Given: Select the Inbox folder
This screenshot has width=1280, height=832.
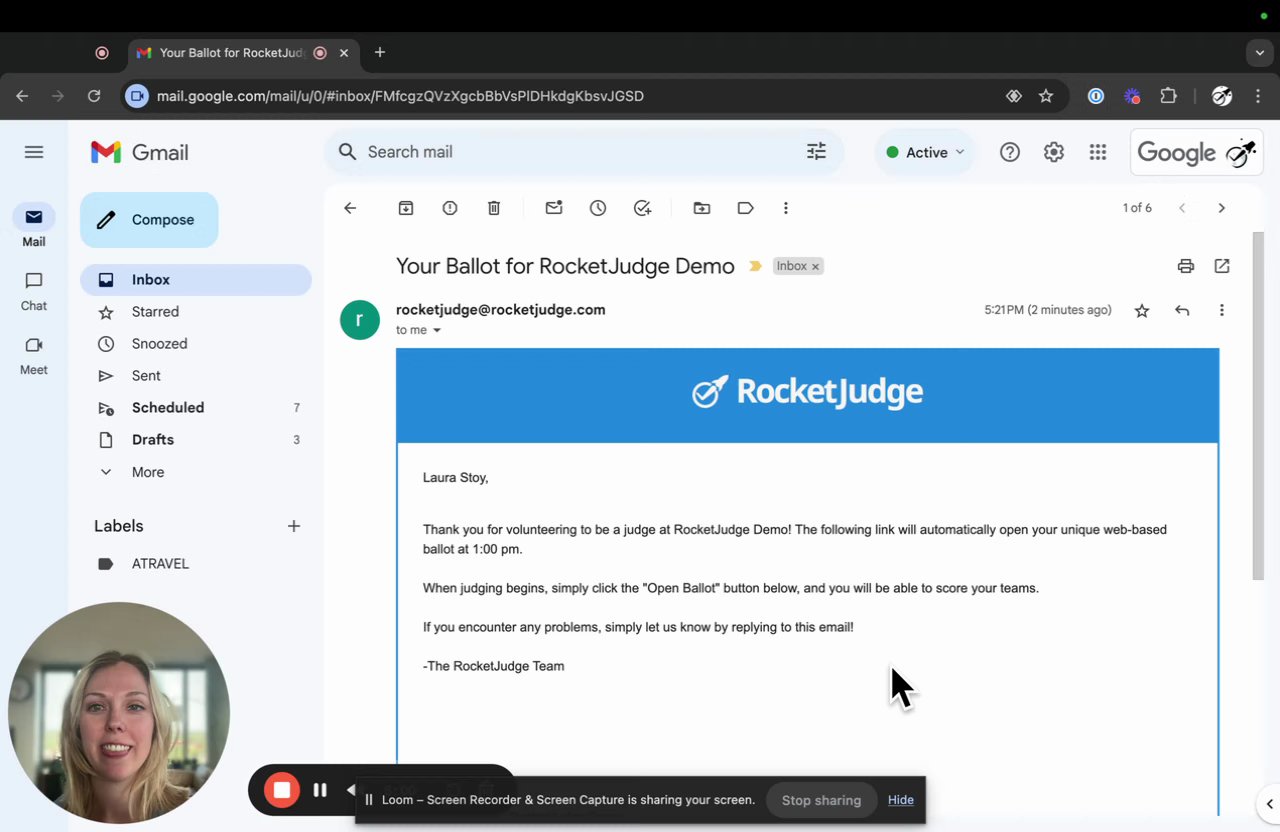Looking at the screenshot, I should (x=196, y=280).
